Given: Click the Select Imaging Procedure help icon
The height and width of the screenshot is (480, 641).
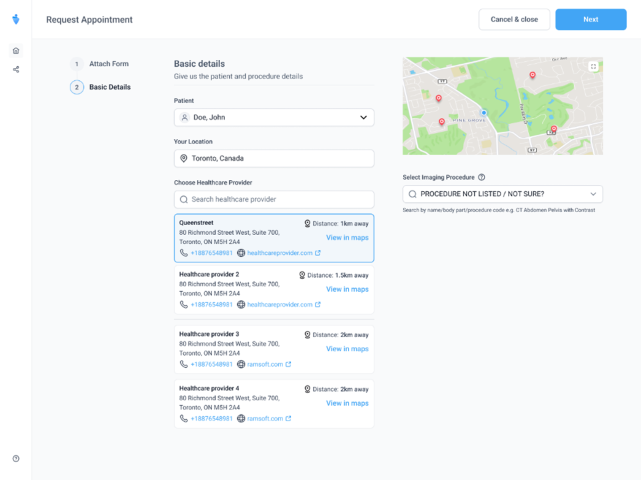Looking at the screenshot, I should (x=481, y=177).
